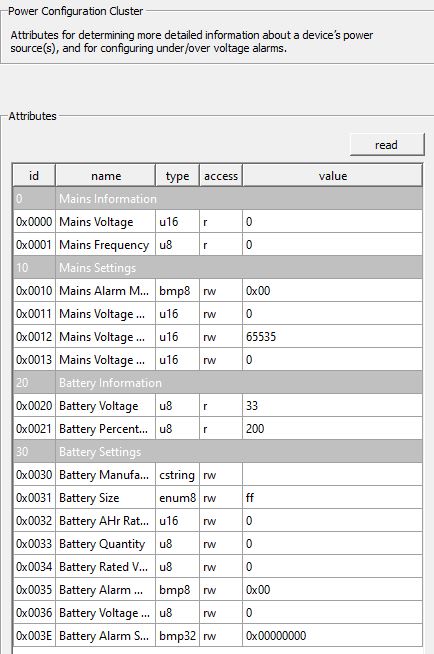Click the access column header
Viewport: 434px width, 654px height.
221,176
